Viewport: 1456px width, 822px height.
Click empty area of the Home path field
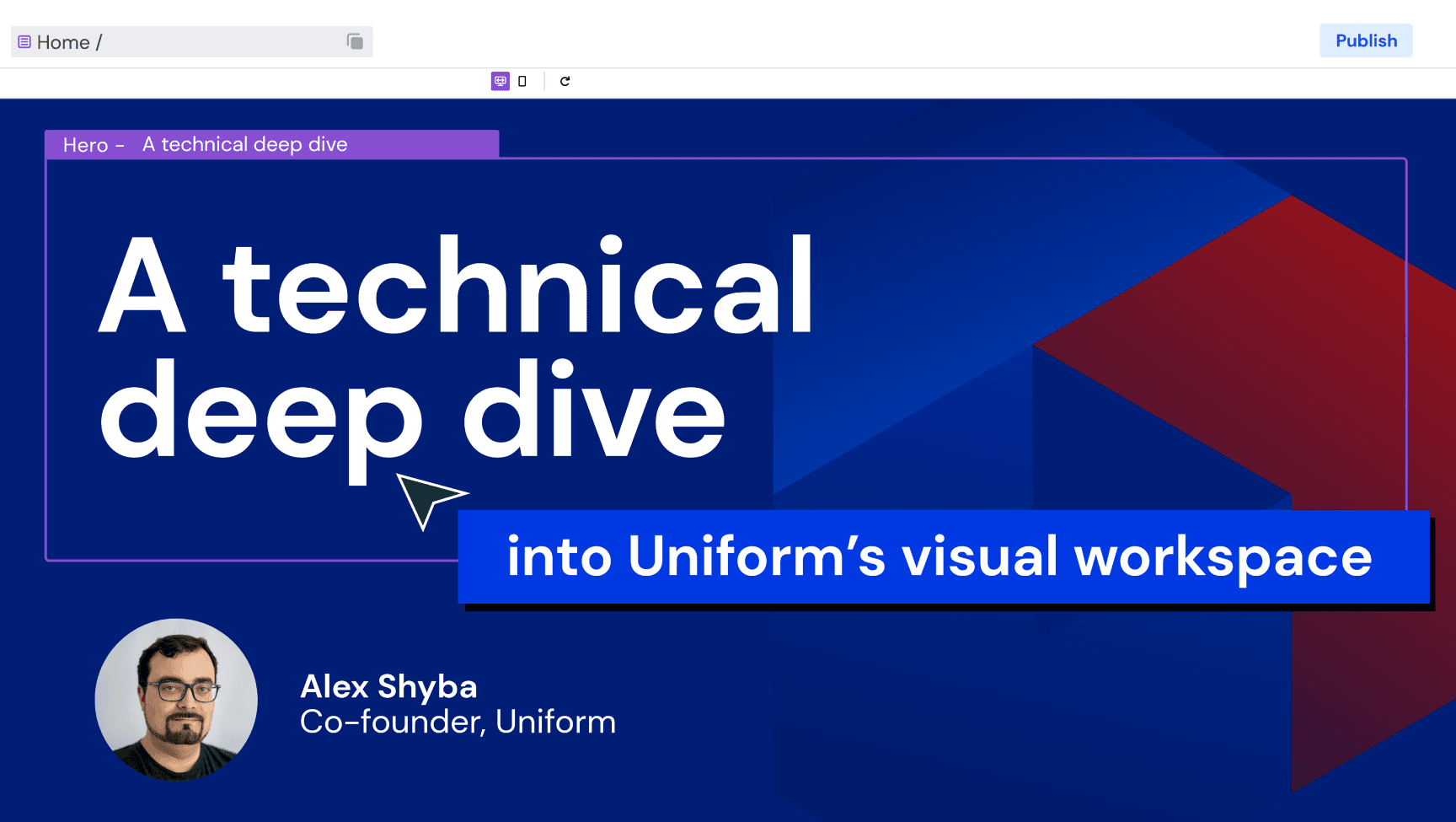coord(219,42)
